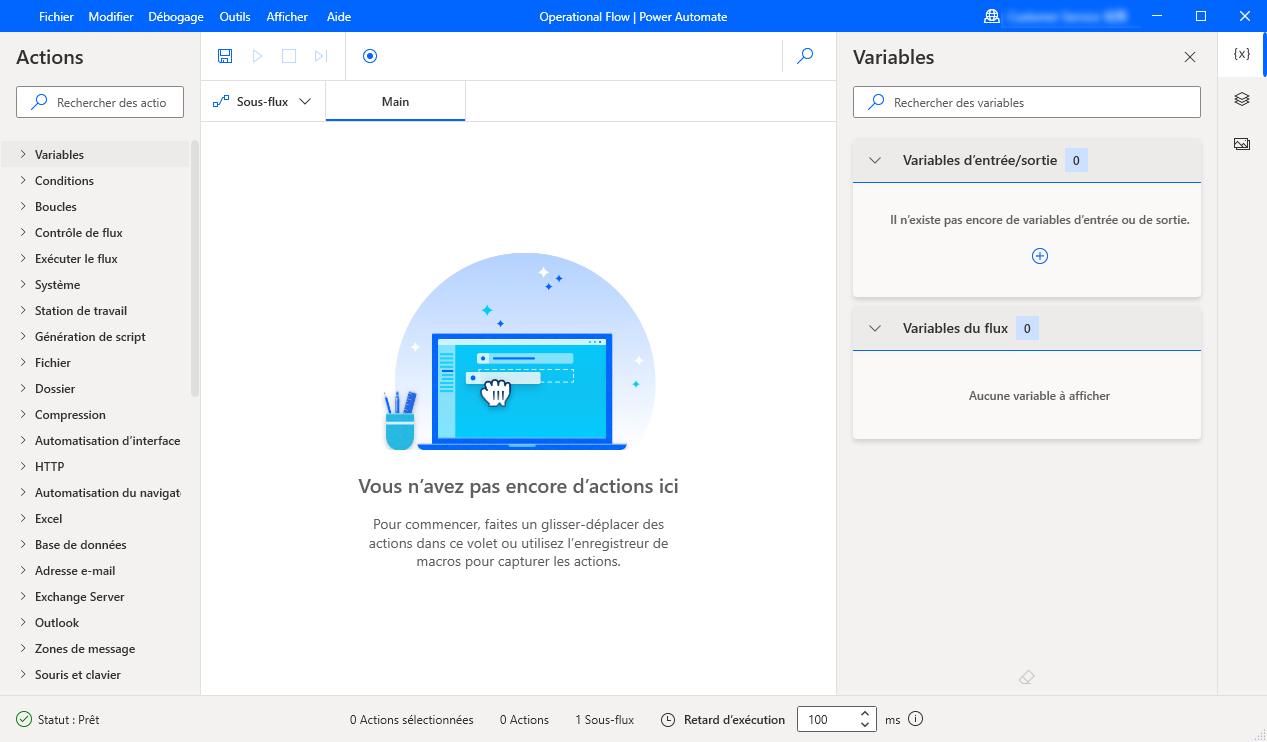Run next action step icon
The width and height of the screenshot is (1267, 742).
point(321,56)
